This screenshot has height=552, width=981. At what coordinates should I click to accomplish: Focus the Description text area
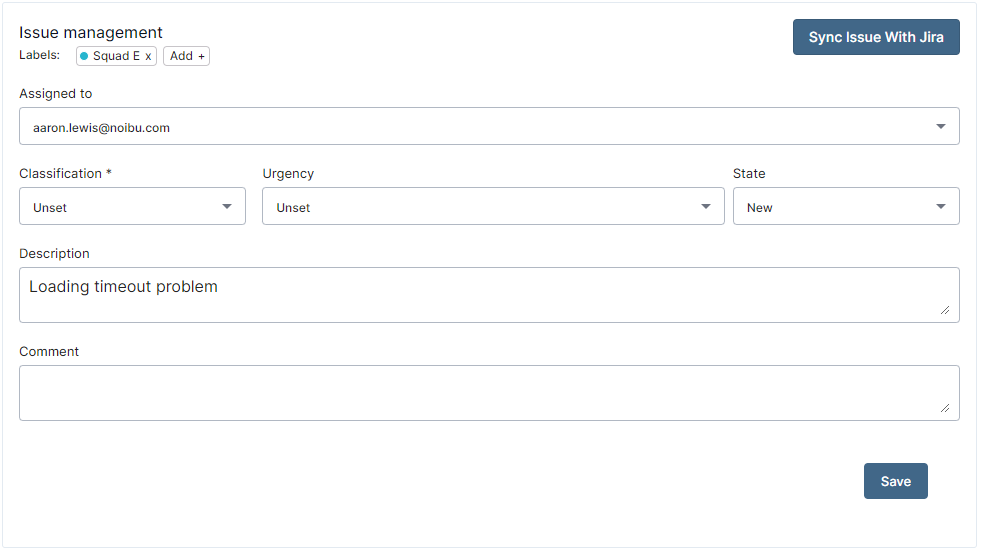[489, 295]
